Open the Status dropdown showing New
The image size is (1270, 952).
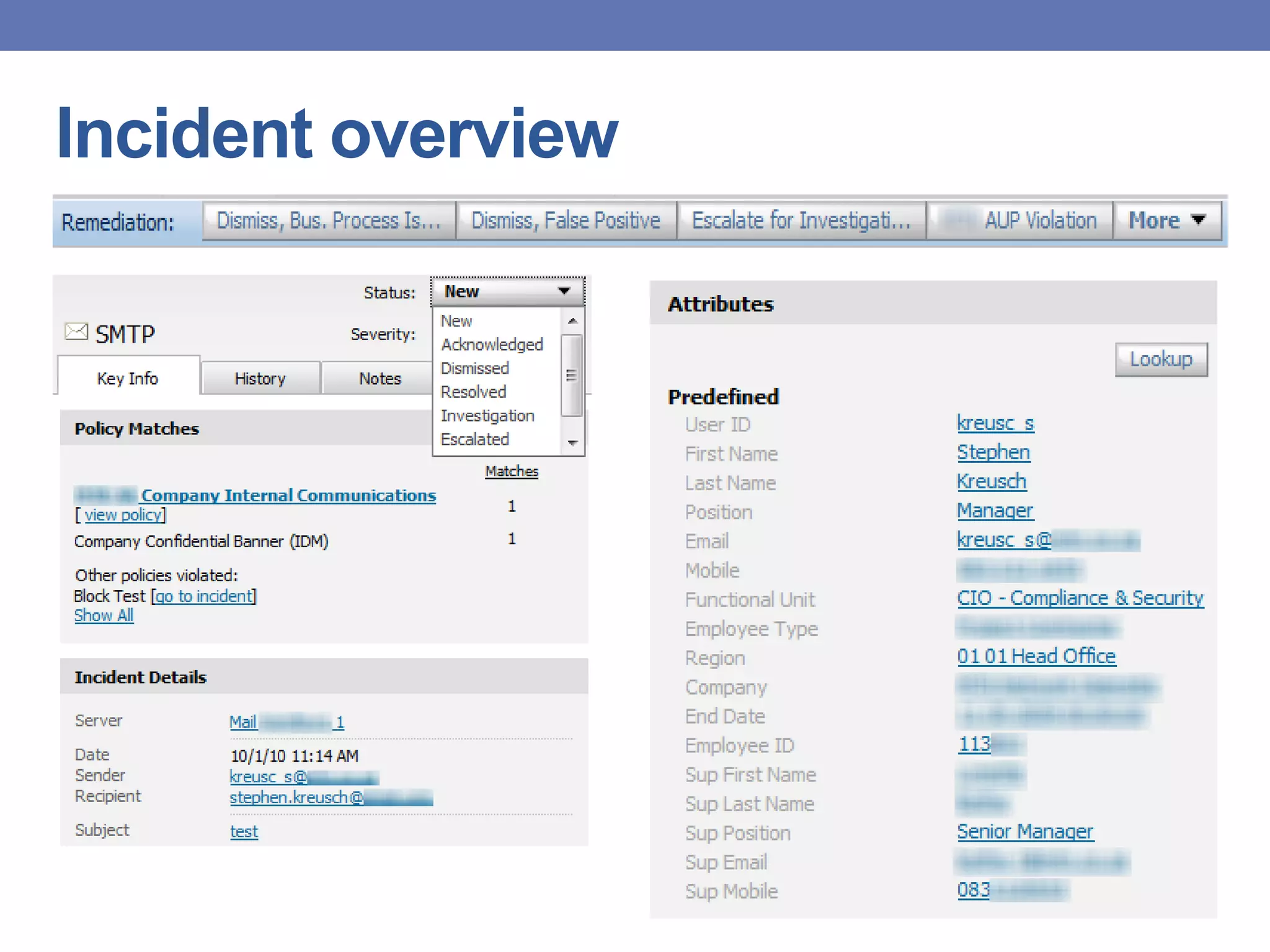508,291
